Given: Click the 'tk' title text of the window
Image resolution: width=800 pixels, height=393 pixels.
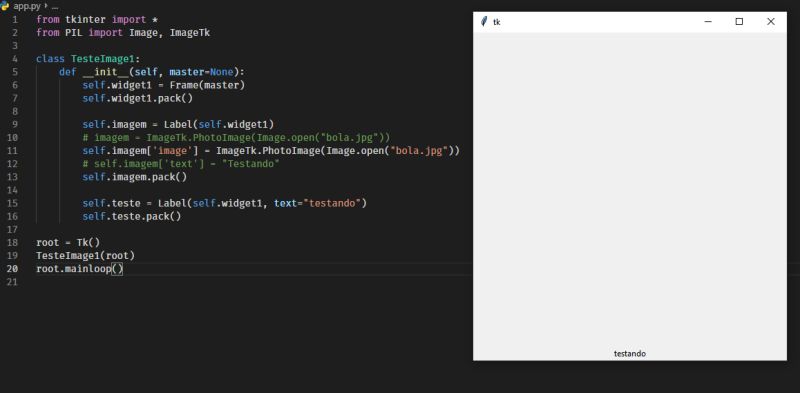Looking at the screenshot, I should [496, 22].
